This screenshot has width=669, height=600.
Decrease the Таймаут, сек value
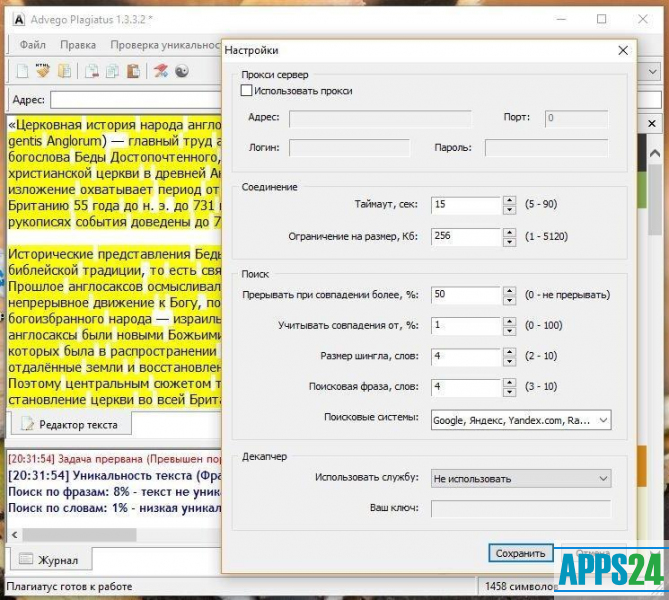tap(509, 210)
